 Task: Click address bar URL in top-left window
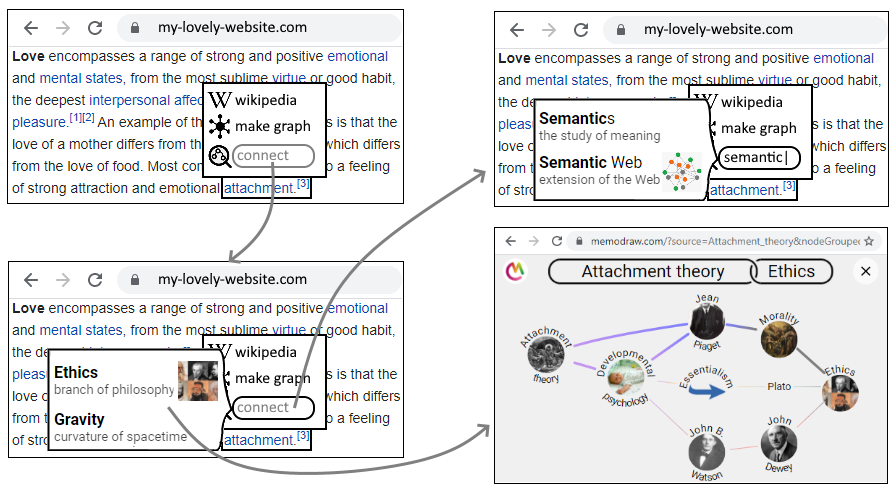(x=232, y=27)
